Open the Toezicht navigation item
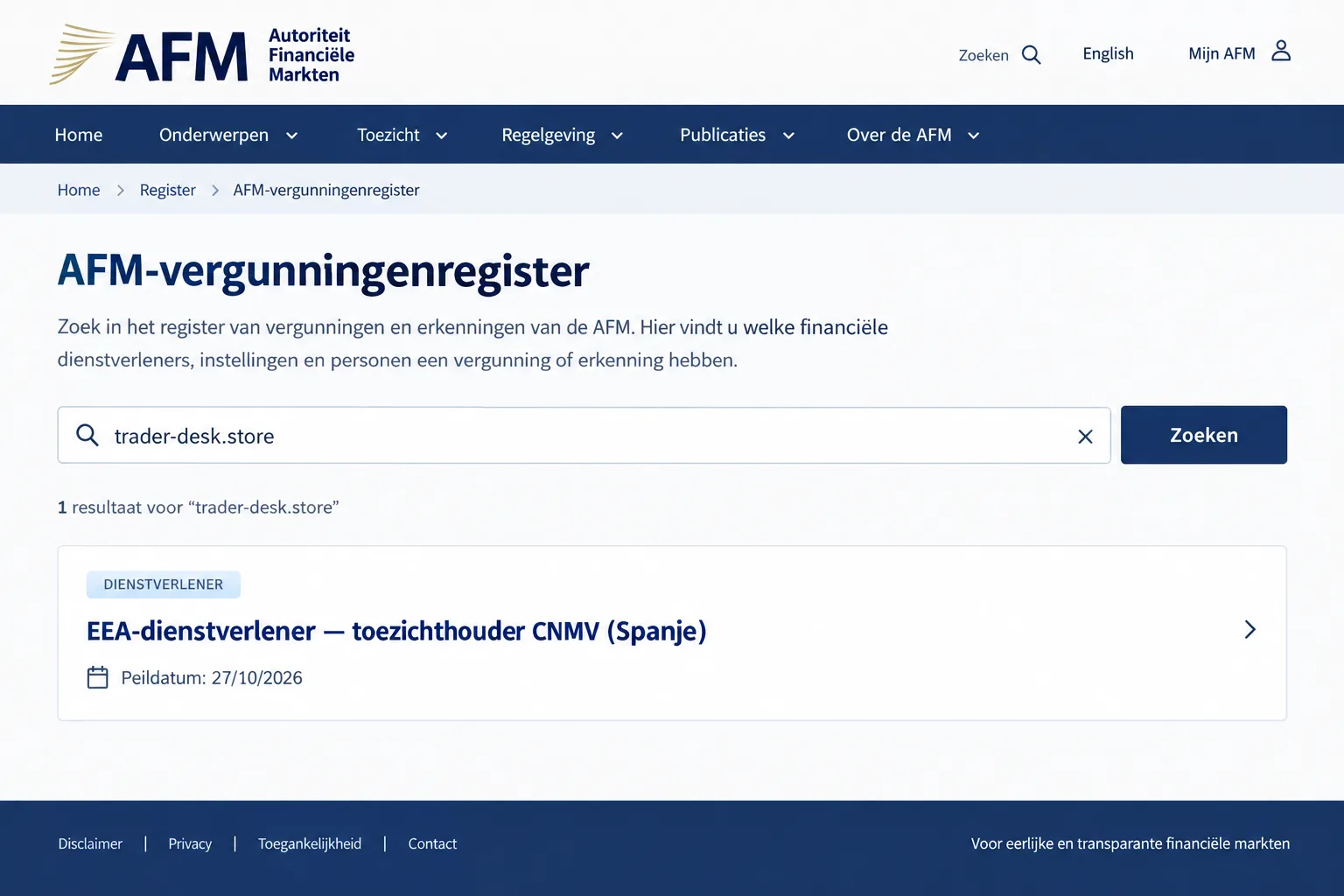1344x896 pixels. [388, 135]
